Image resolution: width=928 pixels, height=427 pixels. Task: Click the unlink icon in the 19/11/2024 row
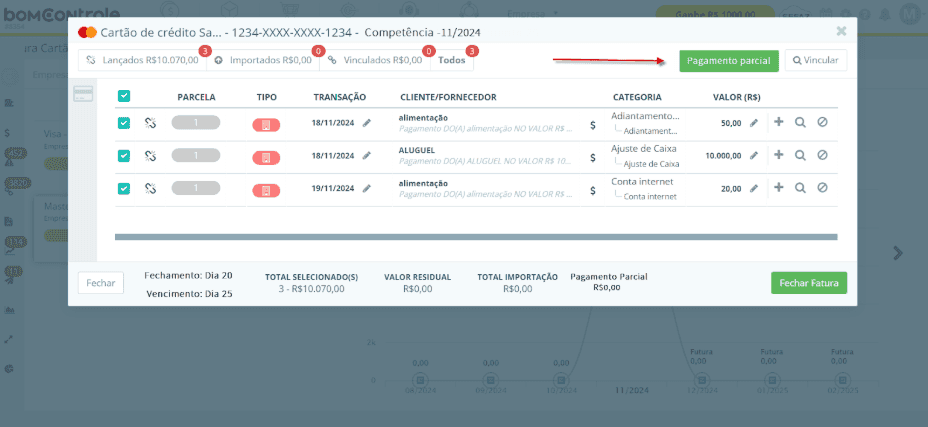150,188
